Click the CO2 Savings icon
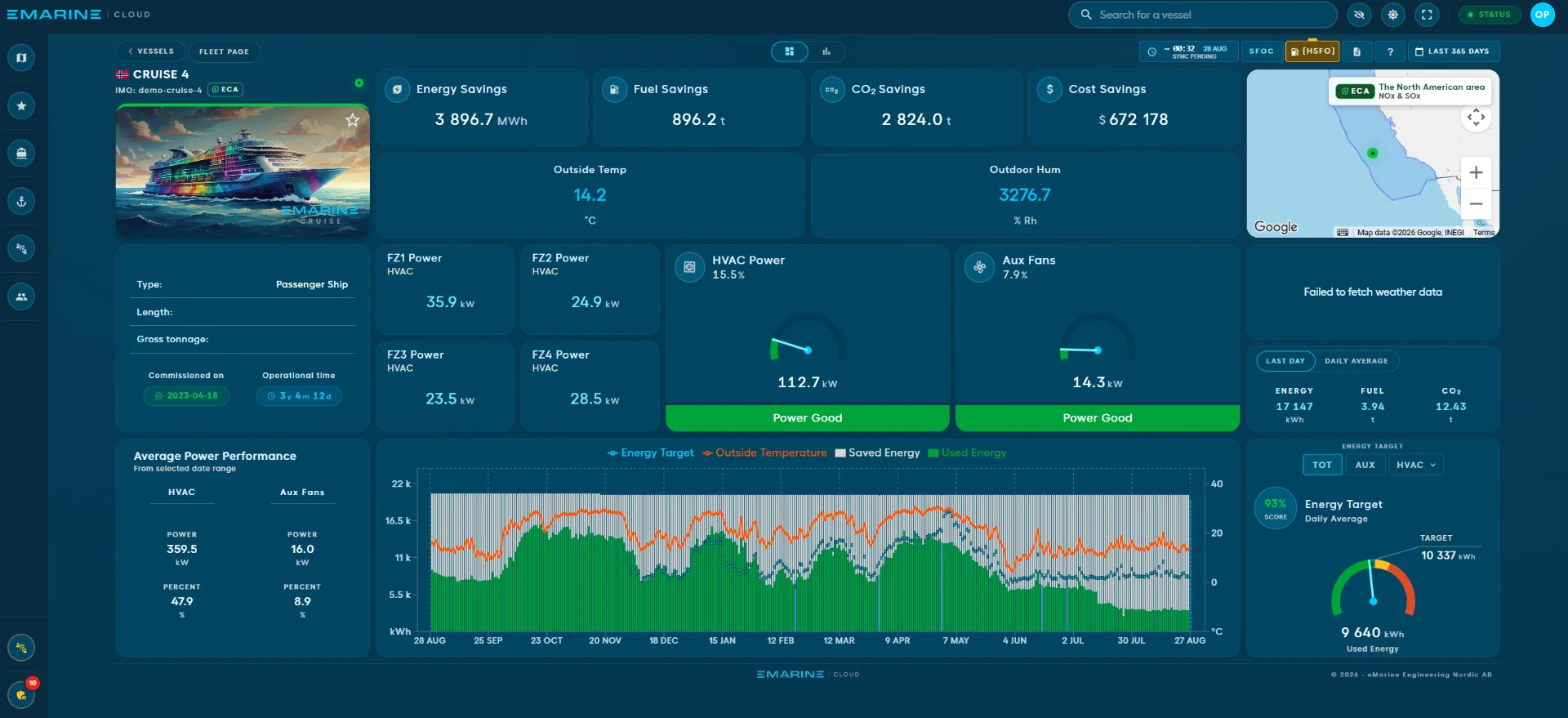The width and height of the screenshot is (1568, 718). pyautogui.click(x=832, y=90)
